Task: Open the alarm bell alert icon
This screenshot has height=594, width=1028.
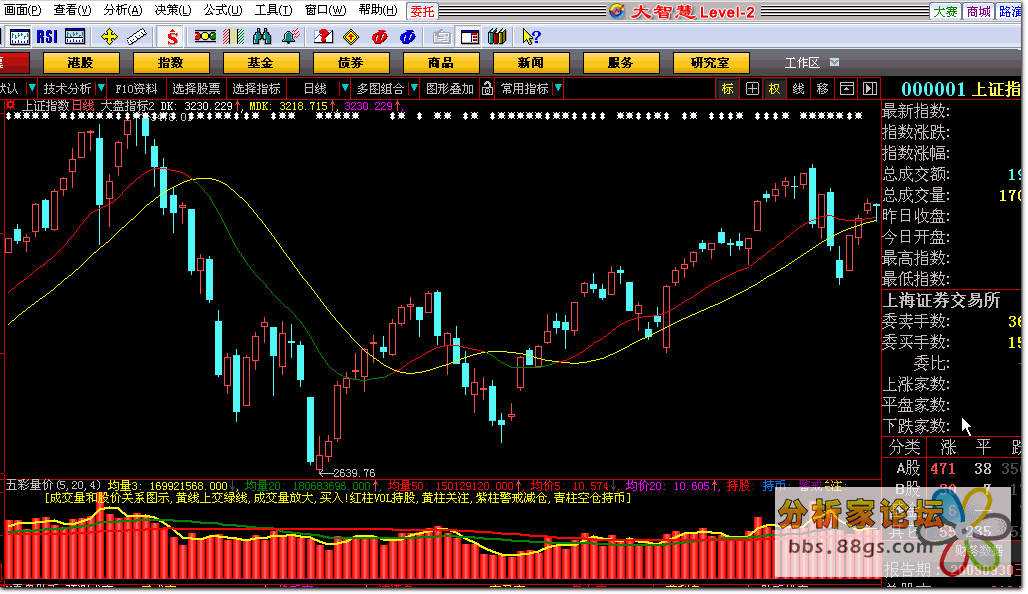Action: (290, 37)
